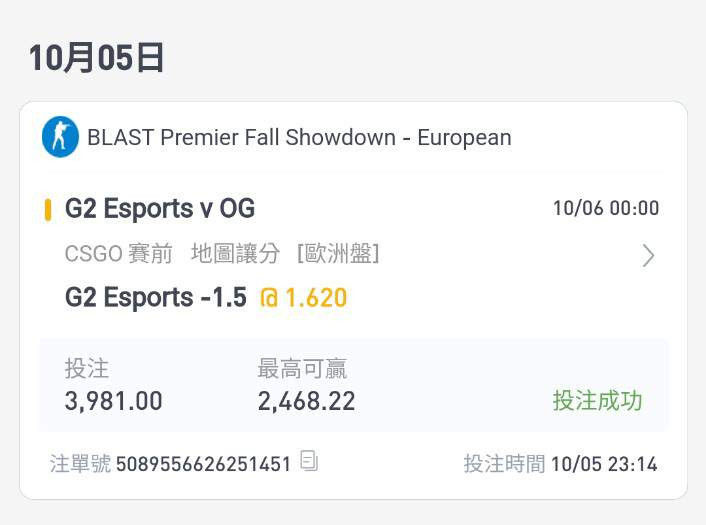Select bet number 5089556626251451
The image size is (706, 525).
[204, 464]
